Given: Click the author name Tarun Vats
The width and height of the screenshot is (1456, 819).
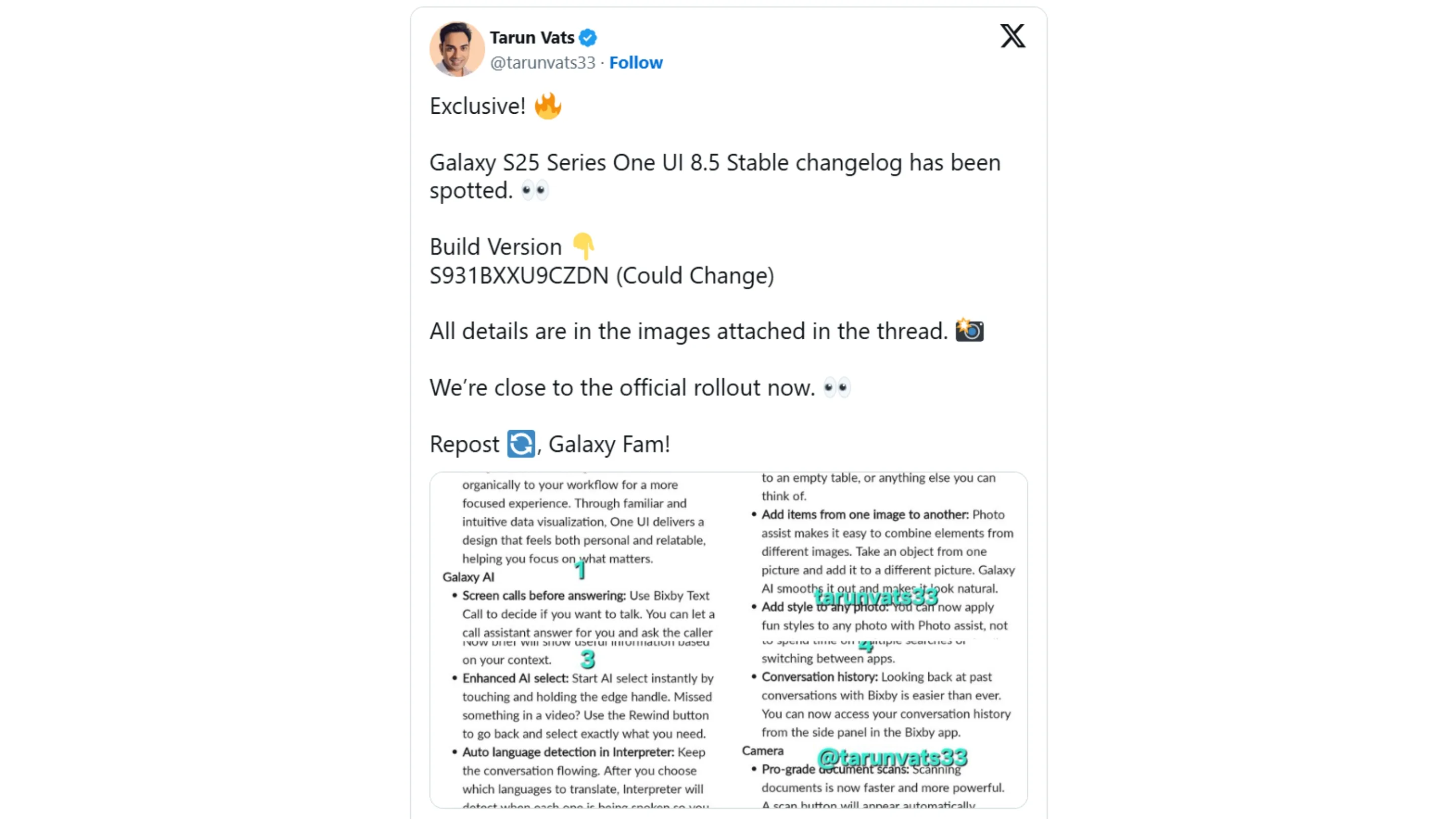Looking at the screenshot, I should (532, 37).
